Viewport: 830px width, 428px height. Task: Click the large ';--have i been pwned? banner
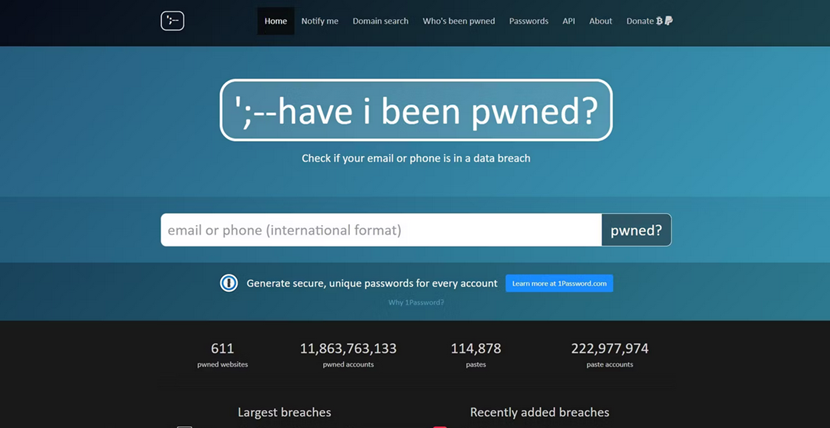coord(415,111)
